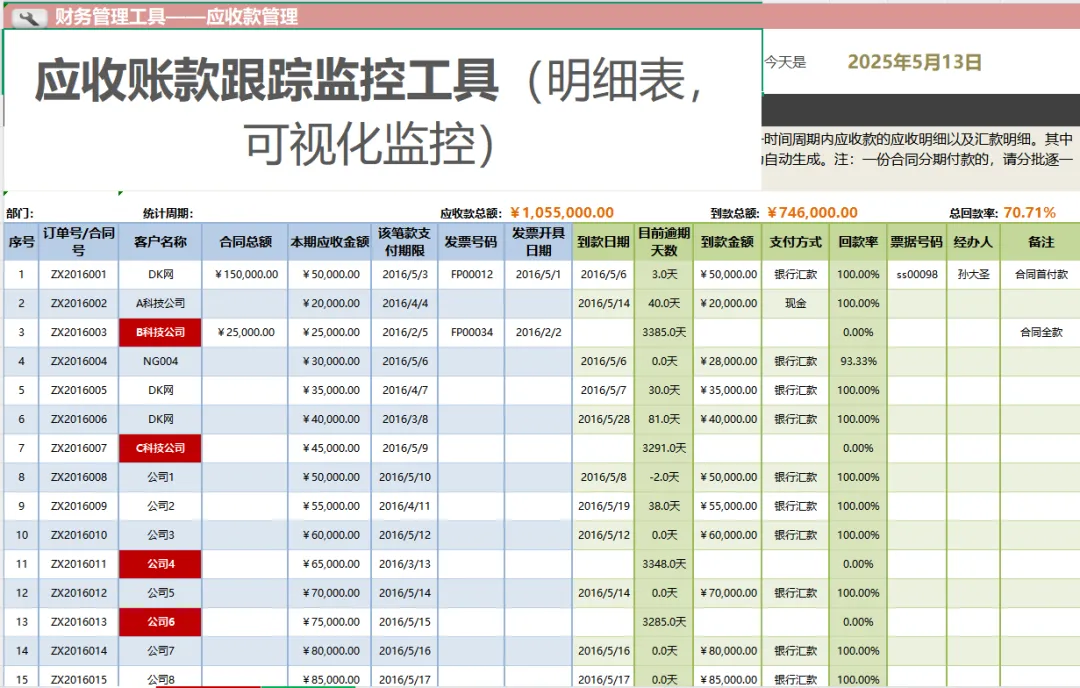This screenshot has width=1080, height=688.
Task: Select the 发票号码 column header
Action: click(471, 242)
